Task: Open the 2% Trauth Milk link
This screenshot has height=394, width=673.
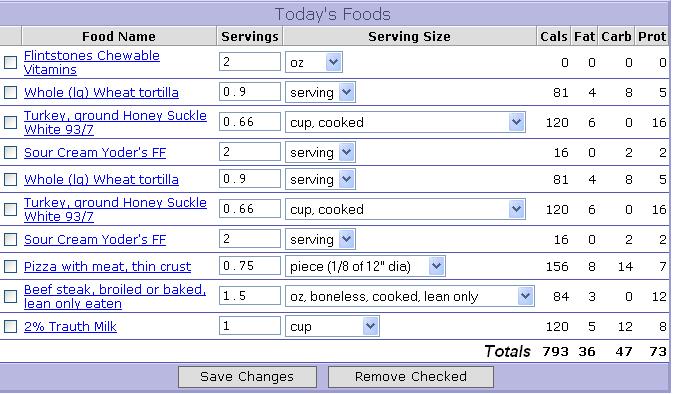Action: pos(70,327)
